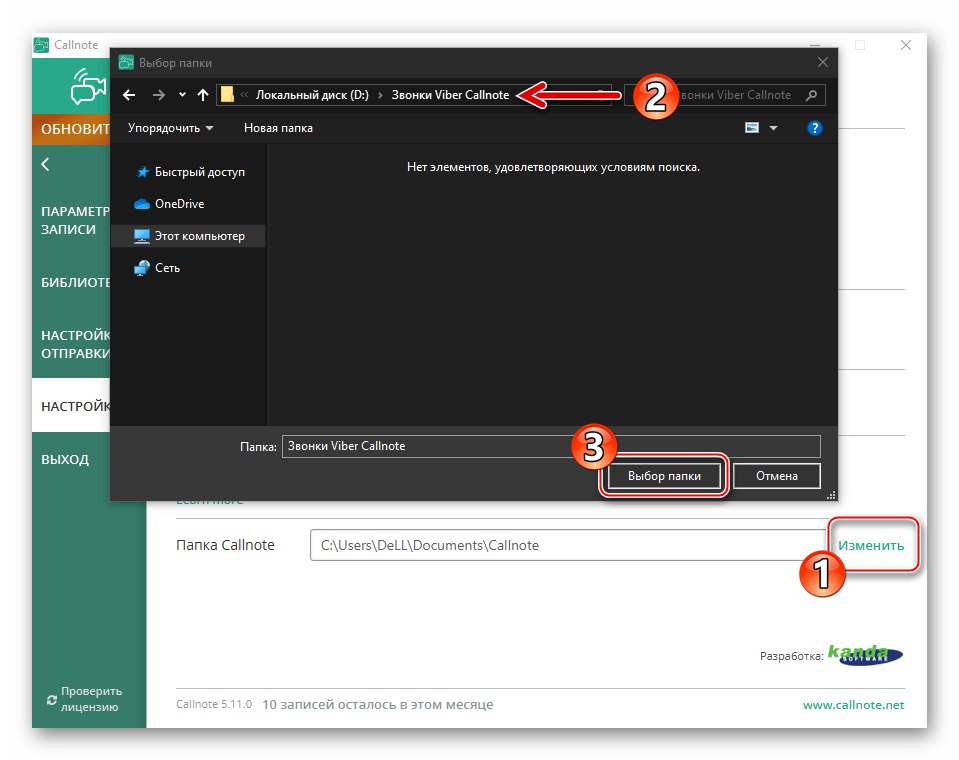Open ОБНОВИТЬ banner in Callnote sidebar
959x760 pixels.
click(72, 130)
